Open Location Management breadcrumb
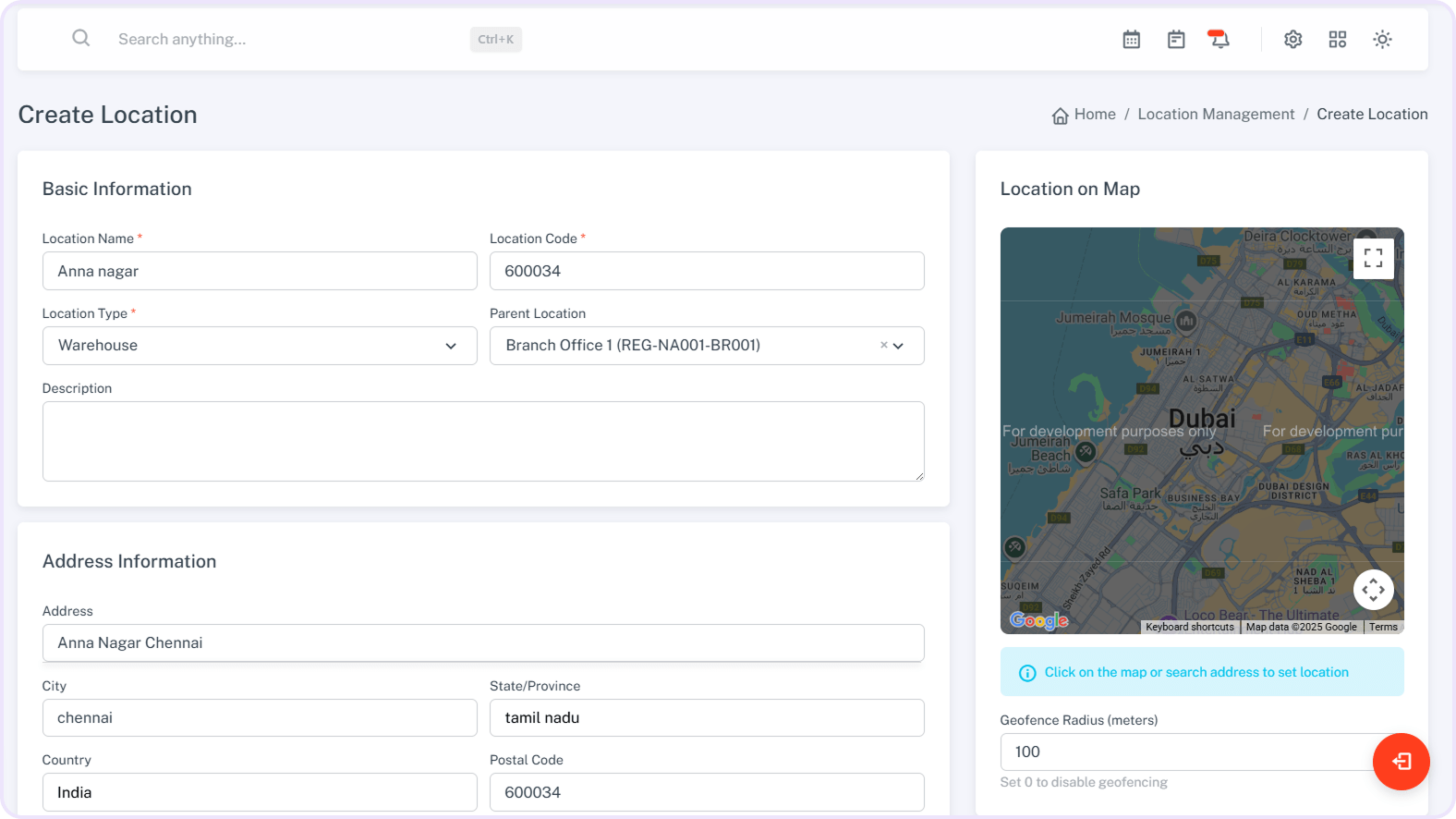This screenshot has width=1456, height=819. [x=1216, y=115]
